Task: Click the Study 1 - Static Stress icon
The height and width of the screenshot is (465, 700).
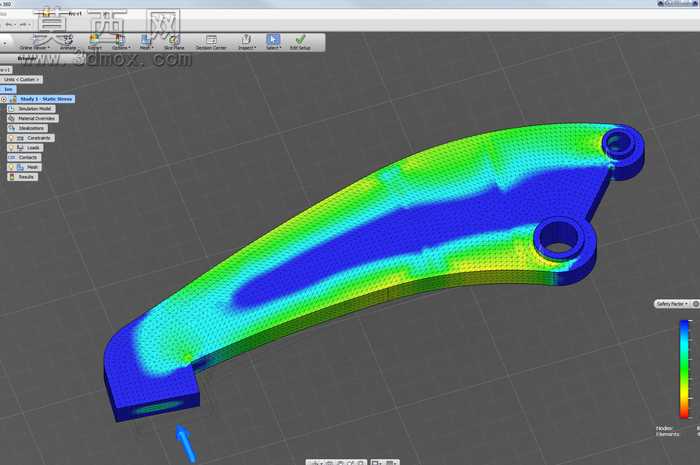Action: click(x=13, y=99)
